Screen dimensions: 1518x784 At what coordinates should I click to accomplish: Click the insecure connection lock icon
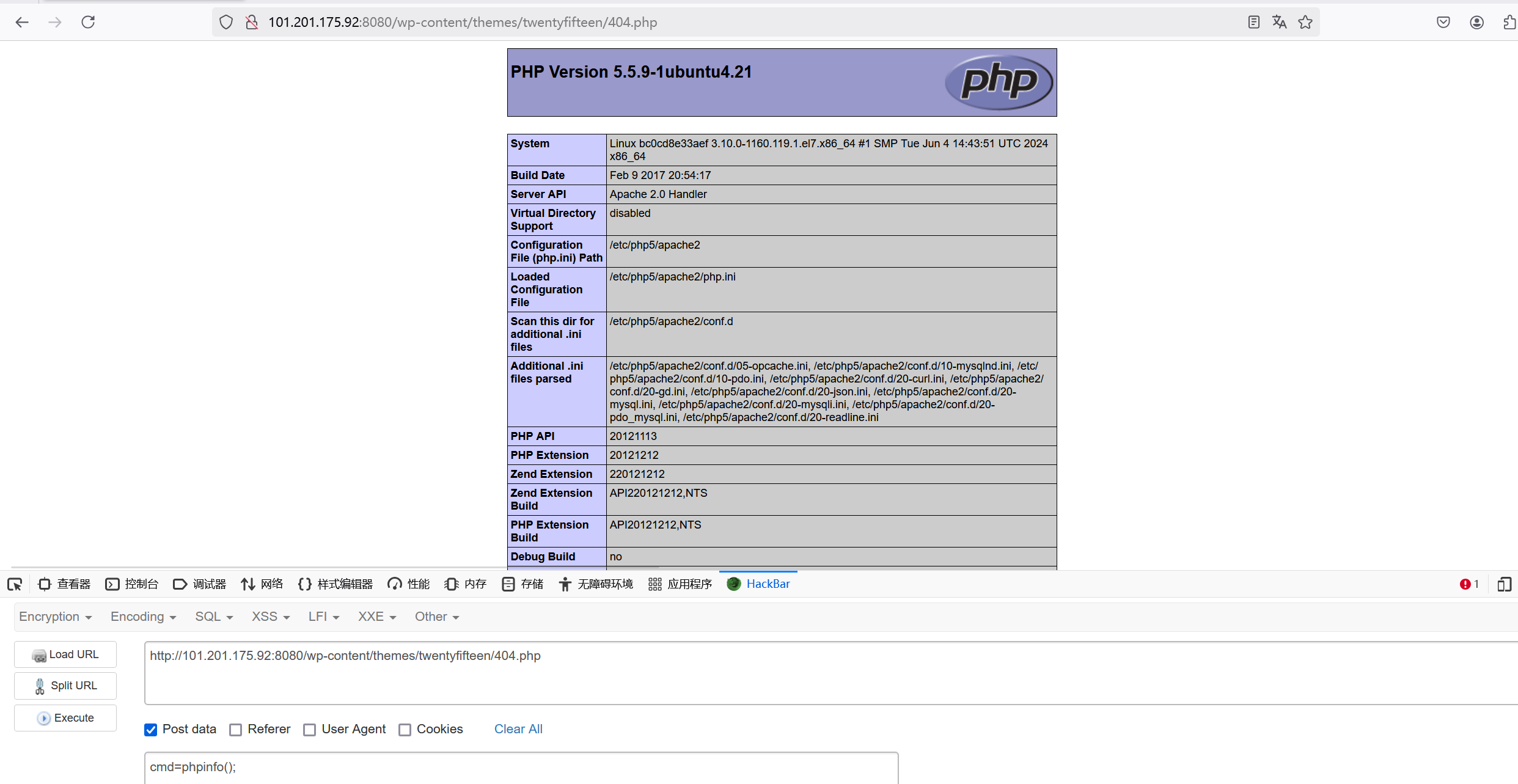(251, 23)
